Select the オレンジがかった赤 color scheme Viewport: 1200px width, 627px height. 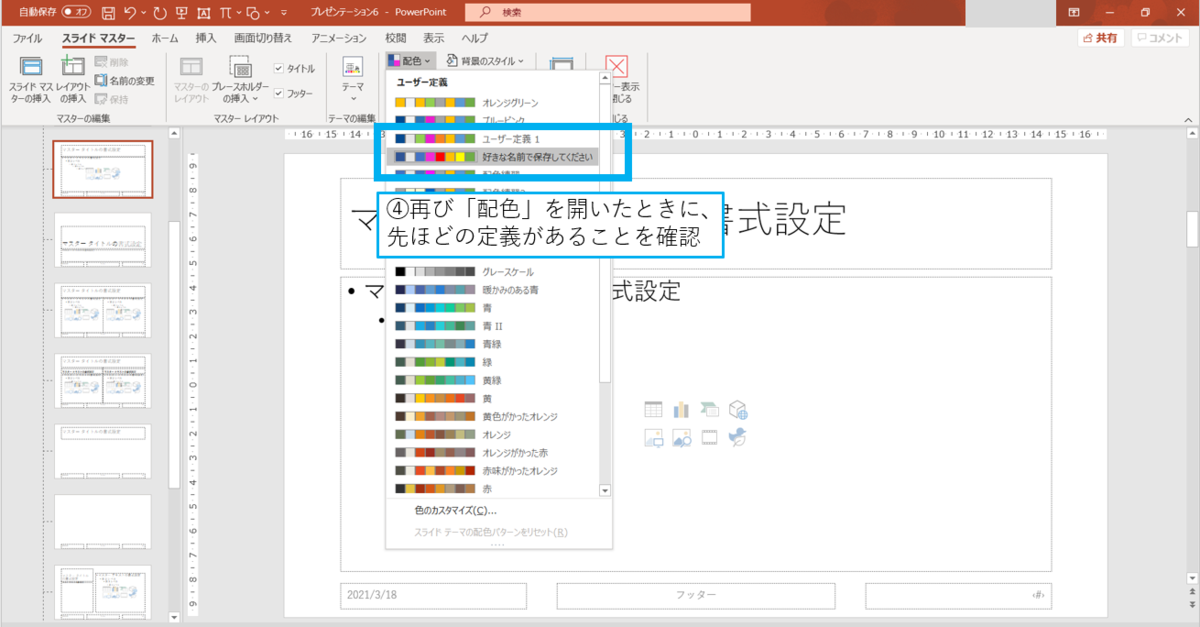(x=491, y=453)
